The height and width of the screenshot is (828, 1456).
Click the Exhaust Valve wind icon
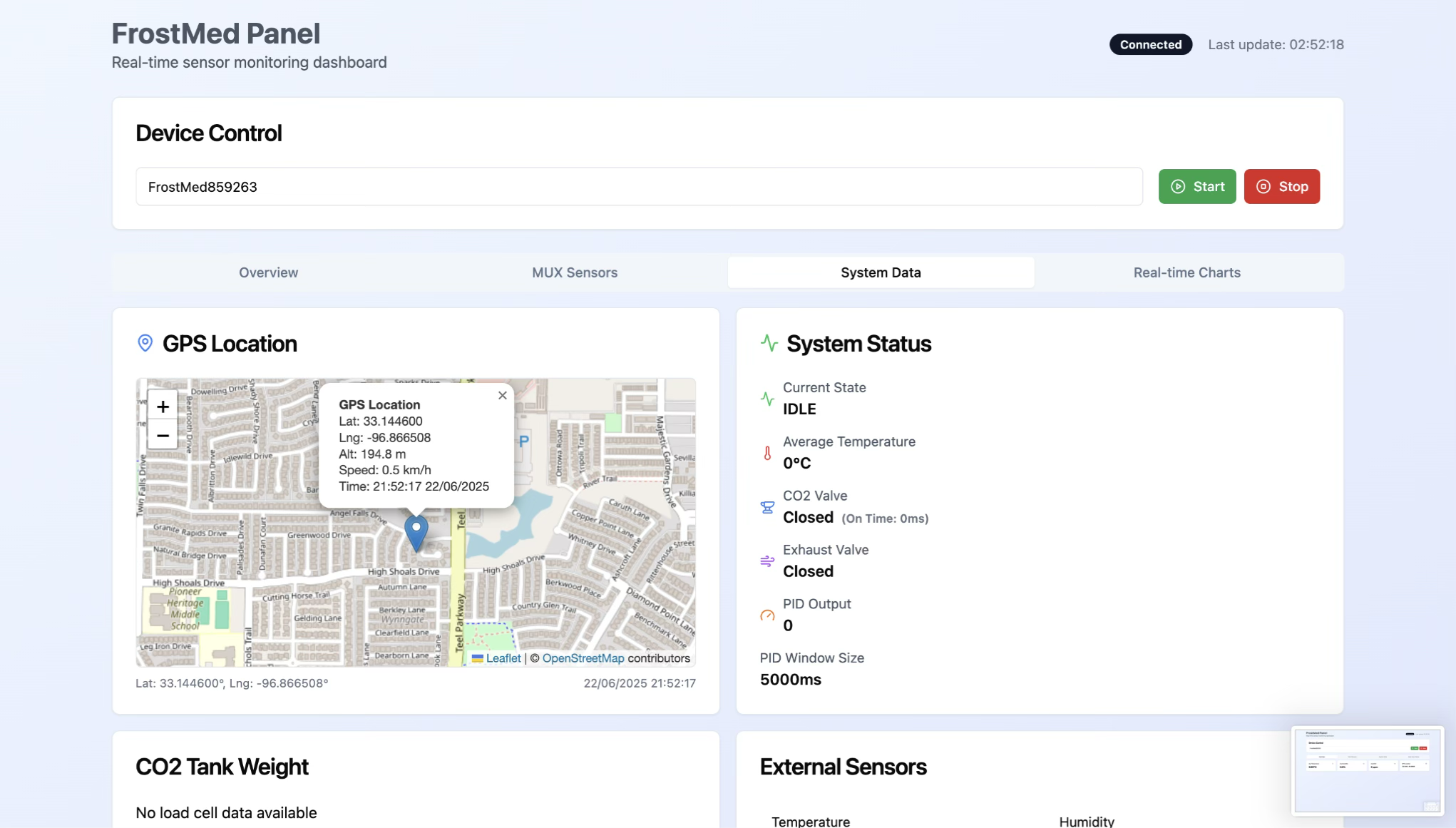767,561
